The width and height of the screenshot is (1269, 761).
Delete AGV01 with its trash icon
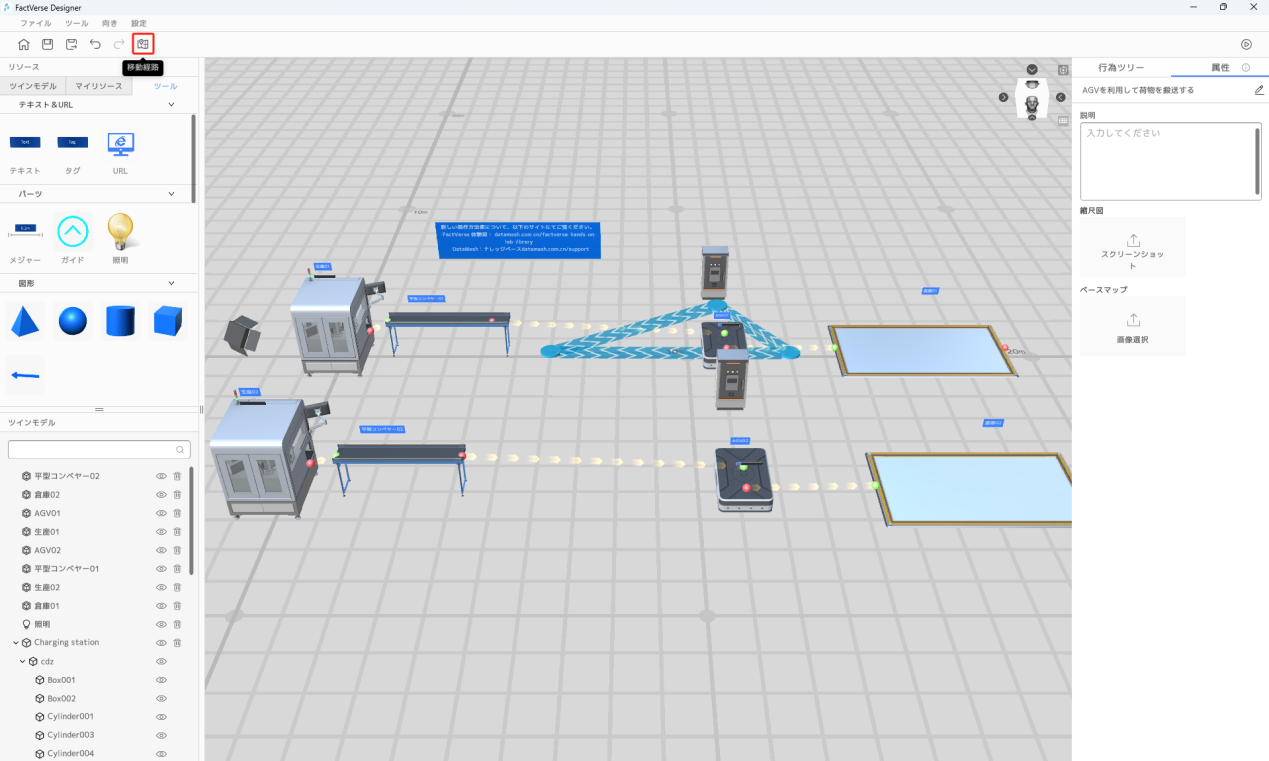tap(177, 513)
